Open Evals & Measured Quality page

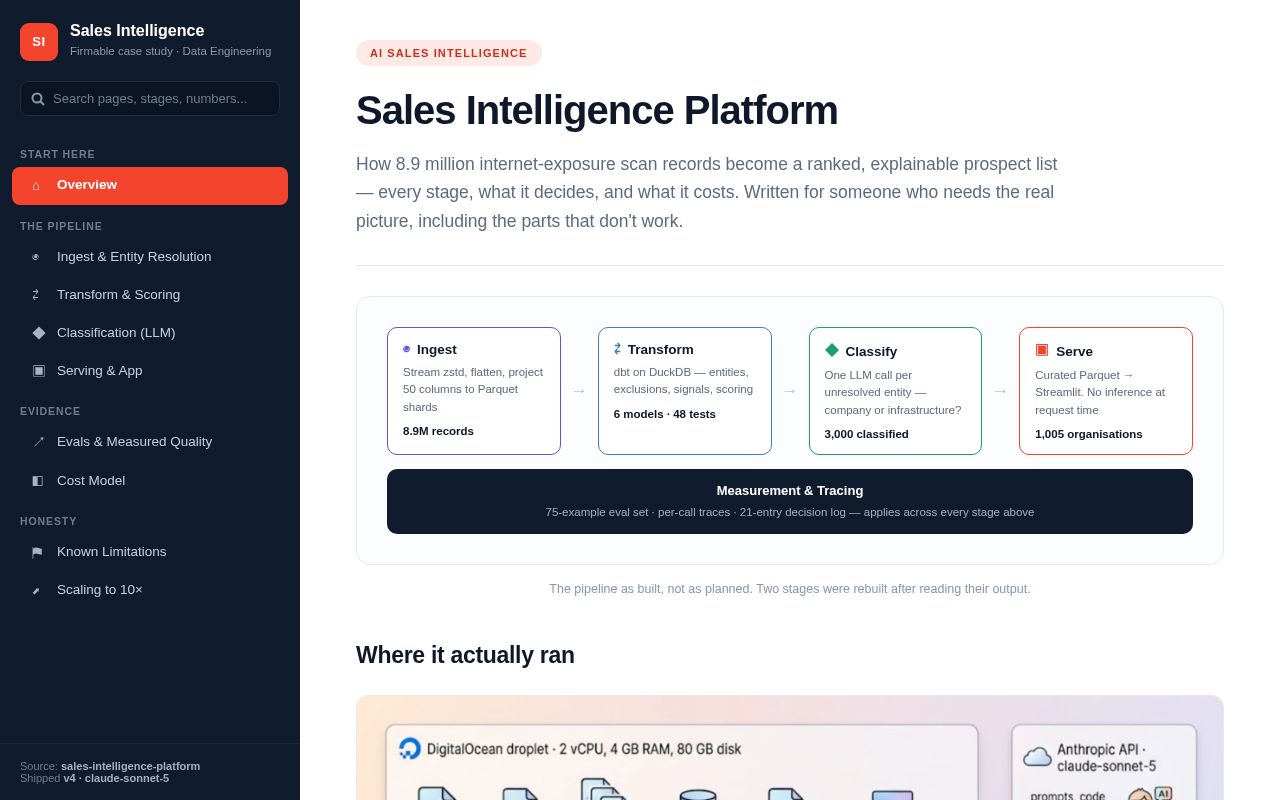(x=150, y=442)
